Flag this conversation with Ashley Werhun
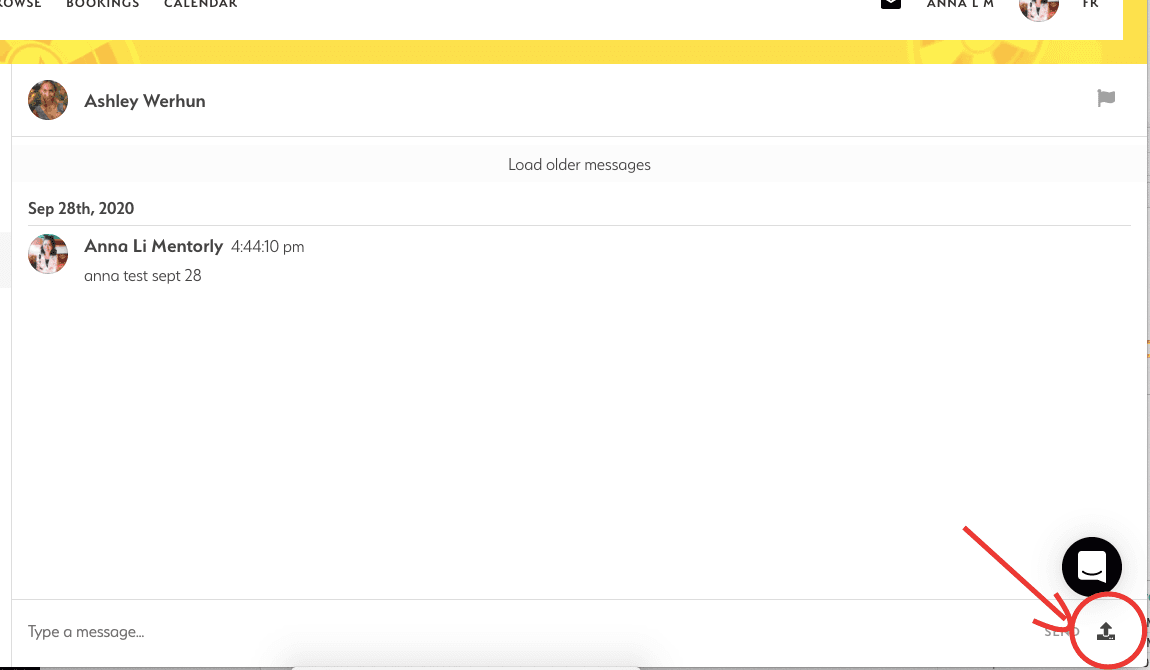 click(x=1106, y=98)
